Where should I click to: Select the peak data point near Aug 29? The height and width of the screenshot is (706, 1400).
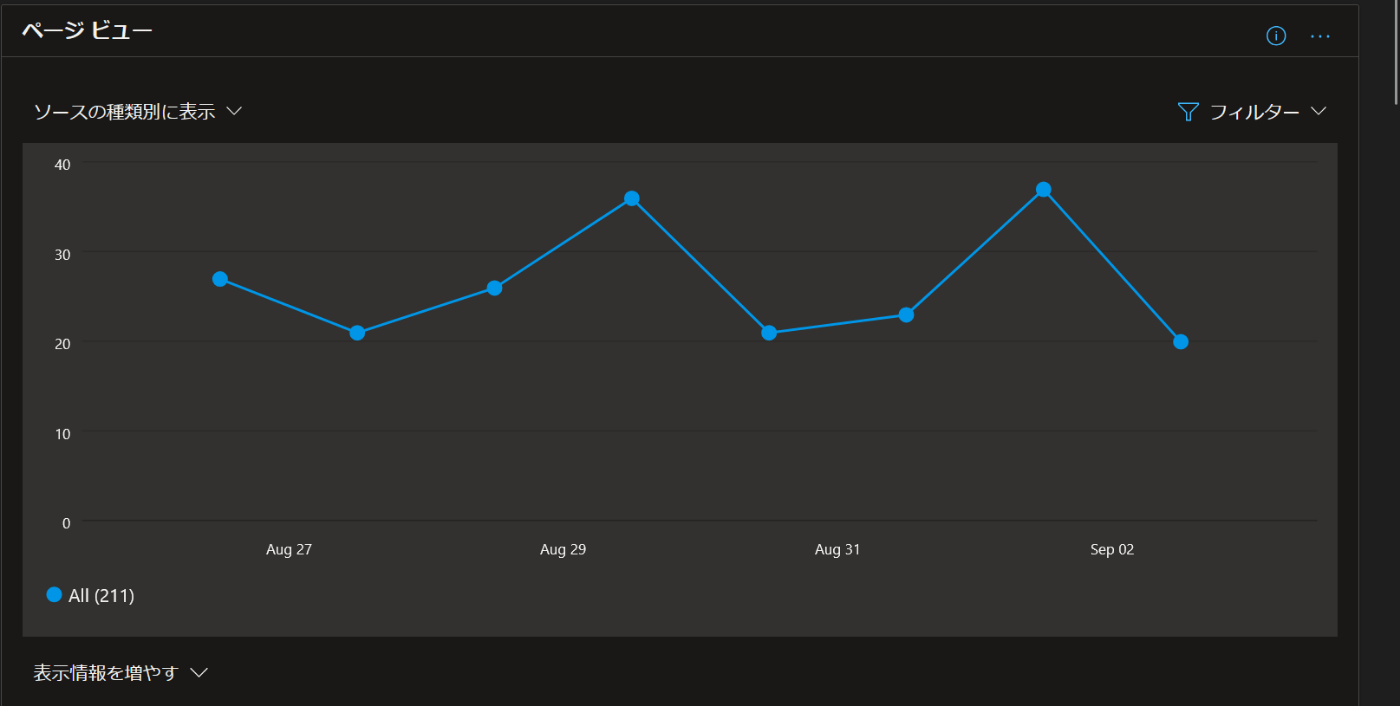click(x=631, y=199)
